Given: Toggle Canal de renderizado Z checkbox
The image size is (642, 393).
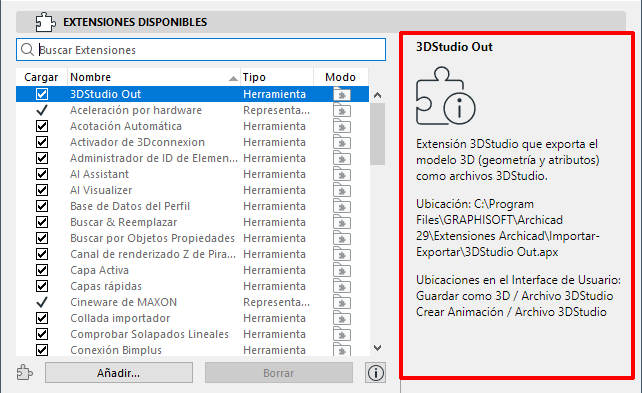Looking at the screenshot, I should [x=42, y=254].
